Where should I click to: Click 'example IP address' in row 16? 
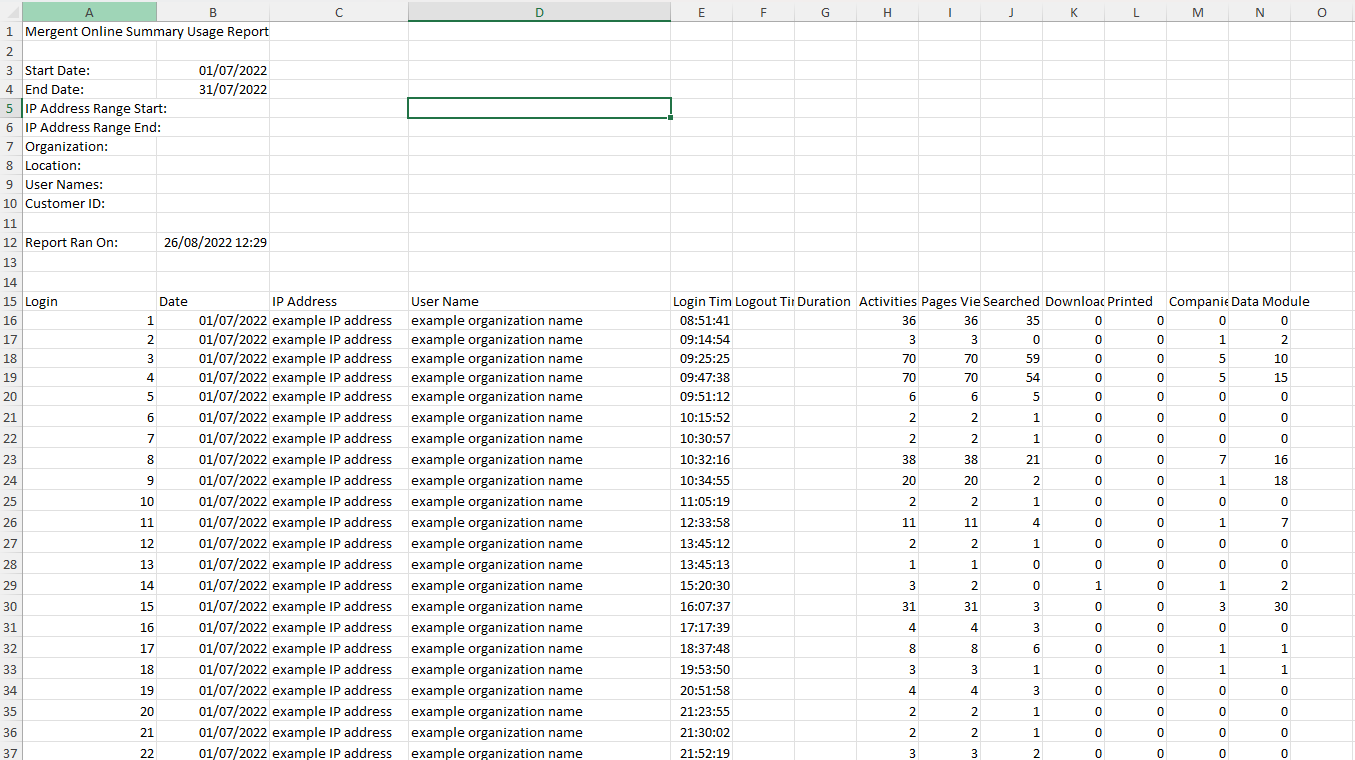pos(339,321)
